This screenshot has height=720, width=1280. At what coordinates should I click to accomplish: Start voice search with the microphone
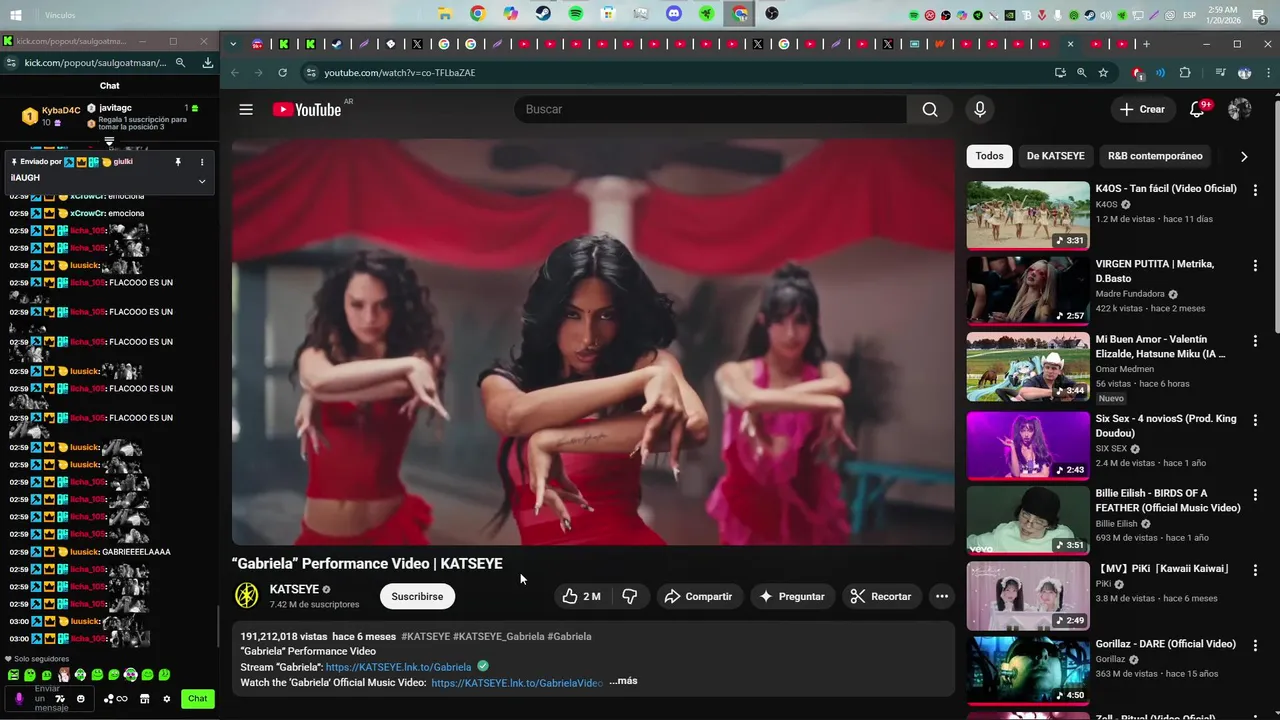tap(980, 109)
